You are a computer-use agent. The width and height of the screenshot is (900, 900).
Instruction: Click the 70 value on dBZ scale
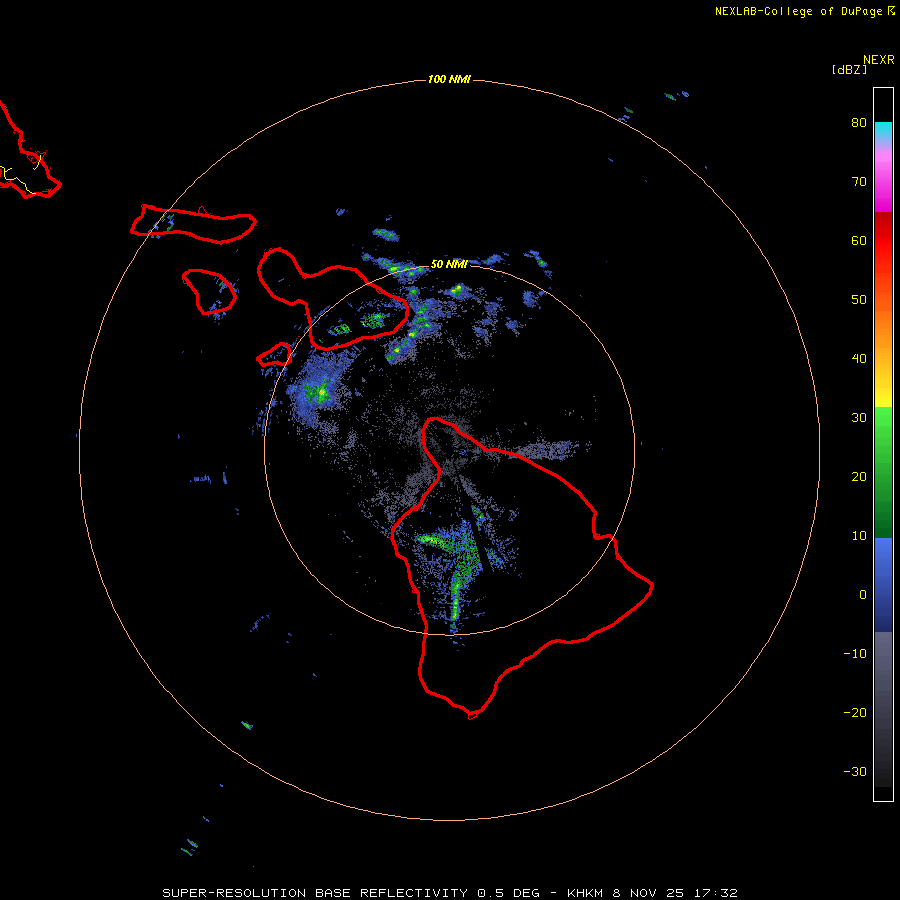(x=859, y=181)
